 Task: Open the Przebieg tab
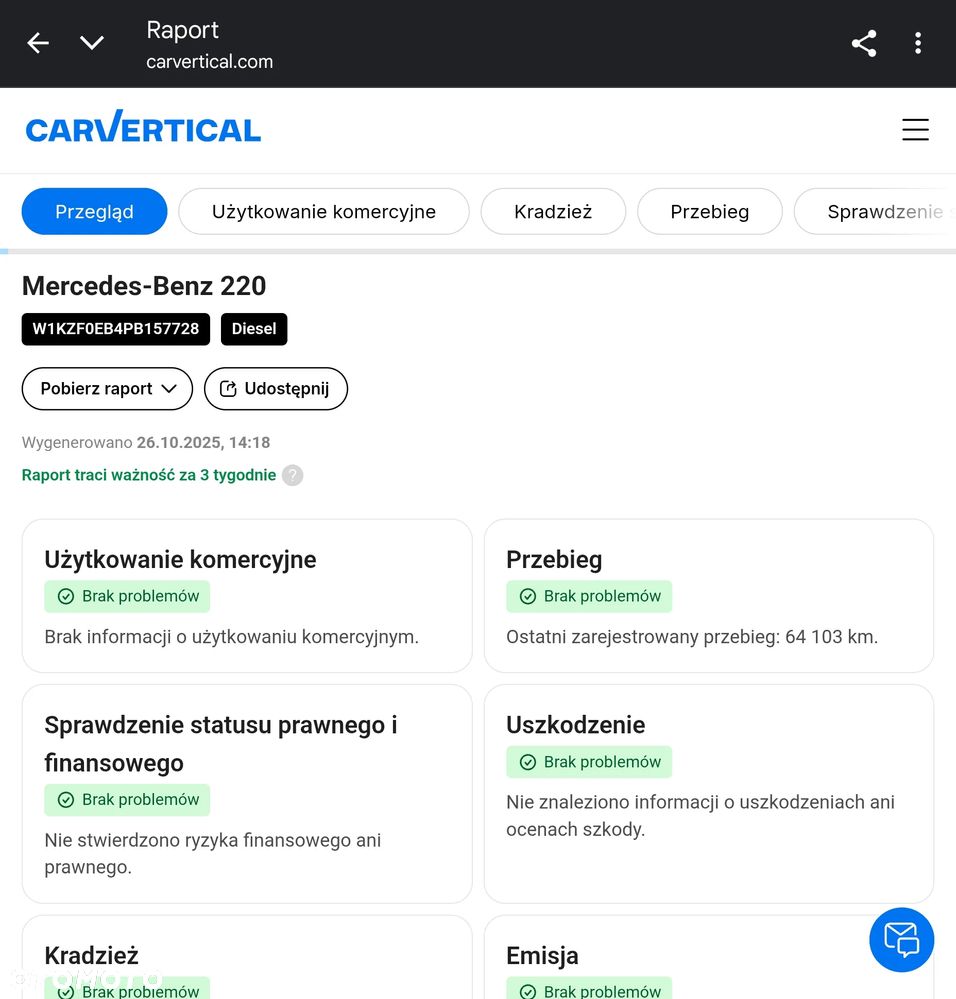710,211
